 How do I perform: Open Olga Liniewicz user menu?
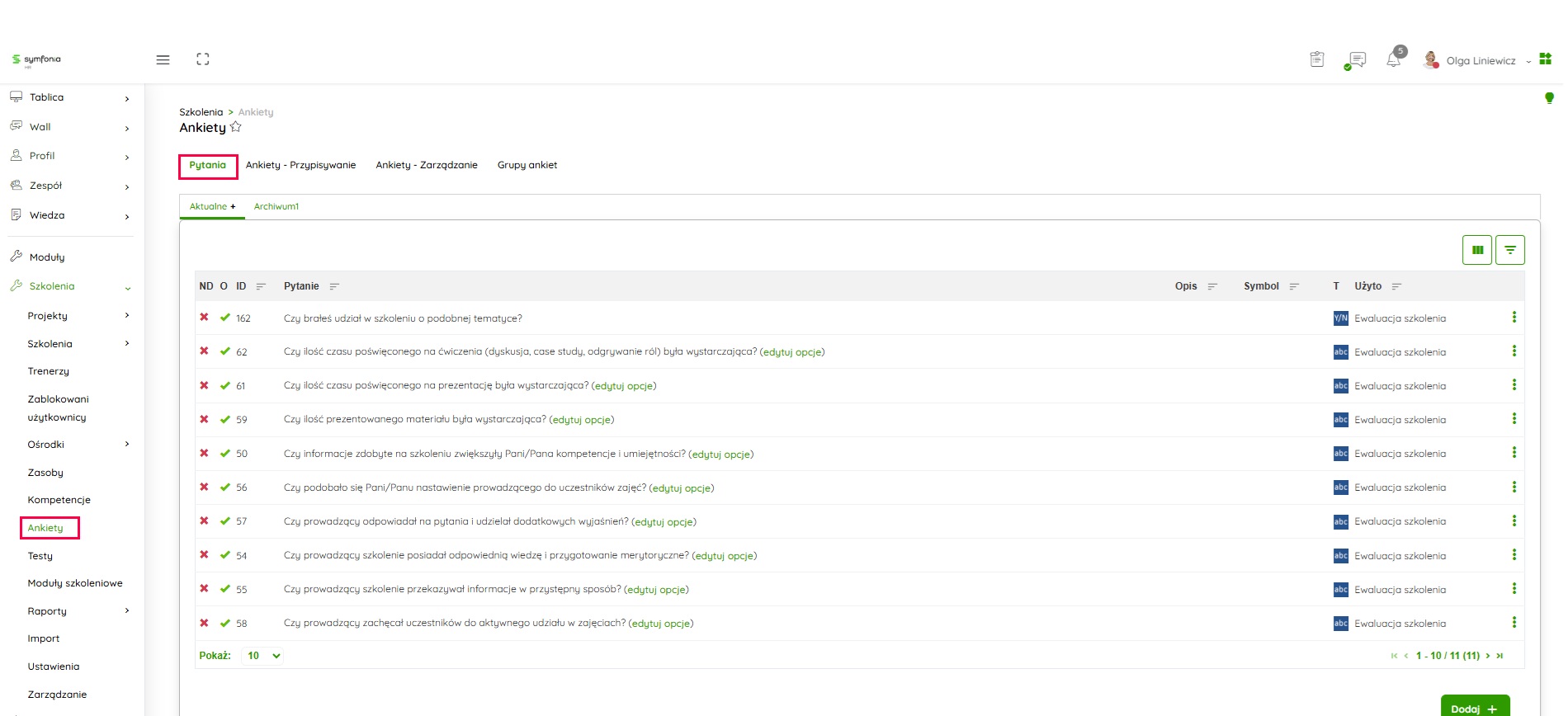(x=1481, y=61)
